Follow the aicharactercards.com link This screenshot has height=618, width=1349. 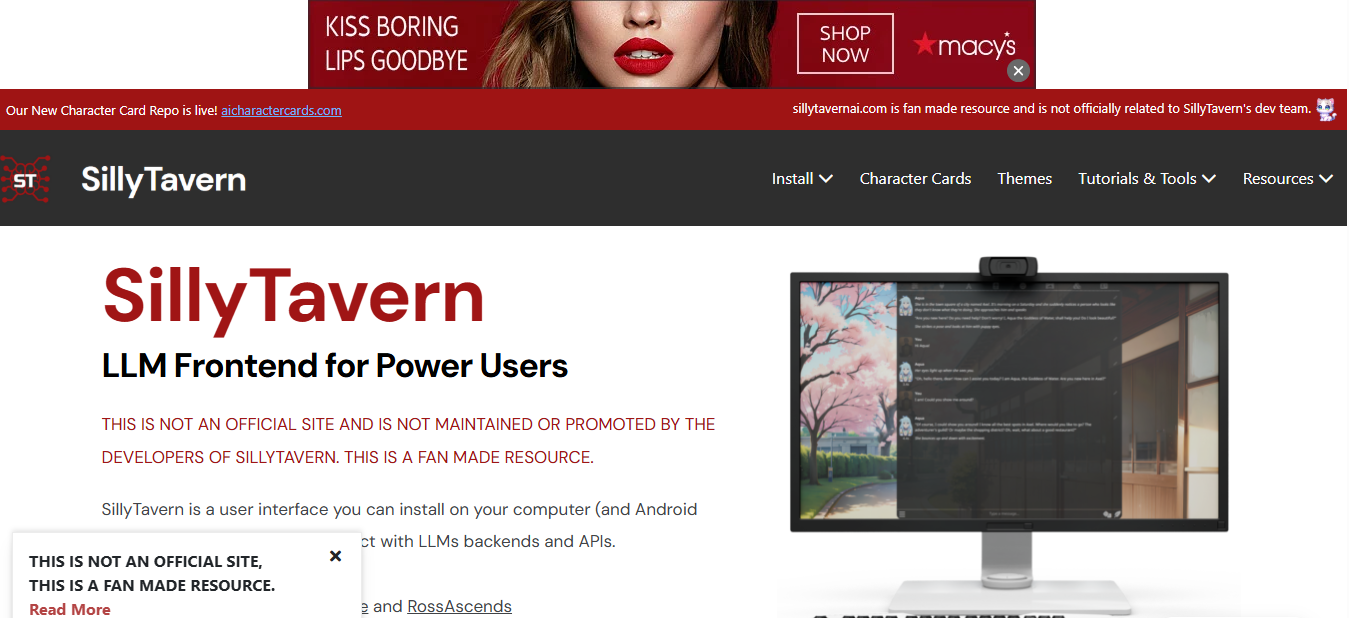281,110
